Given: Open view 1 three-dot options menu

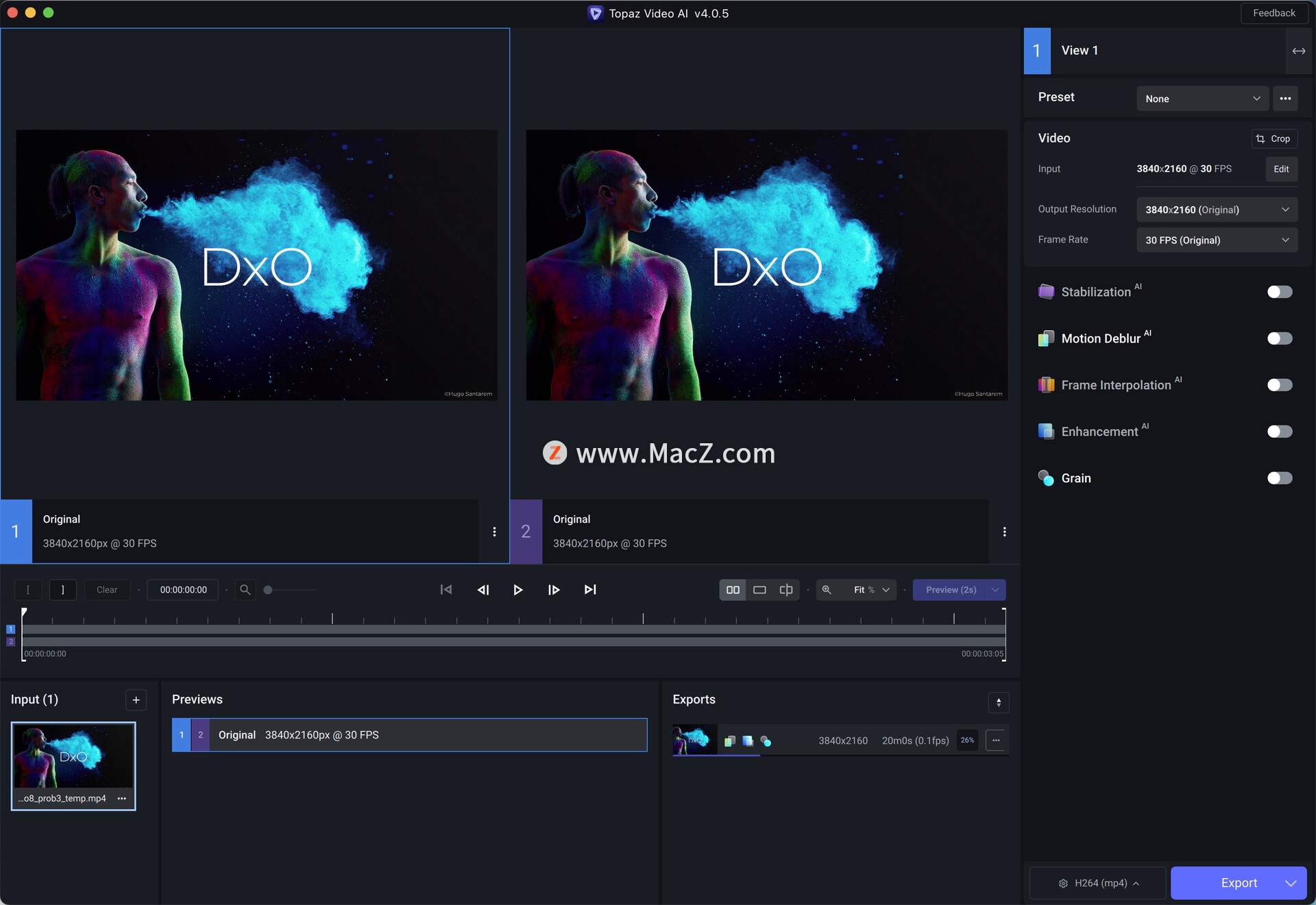Looking at the screenshot, I should [x=494, y=532].
